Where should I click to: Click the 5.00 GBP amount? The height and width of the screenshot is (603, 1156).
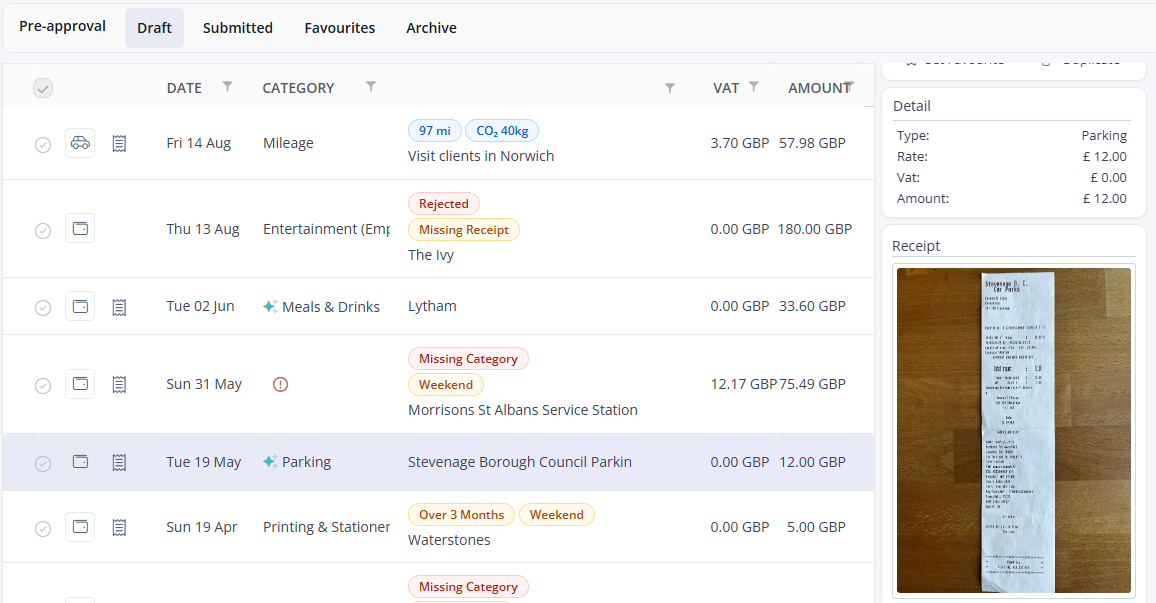(x=816, y=527)
